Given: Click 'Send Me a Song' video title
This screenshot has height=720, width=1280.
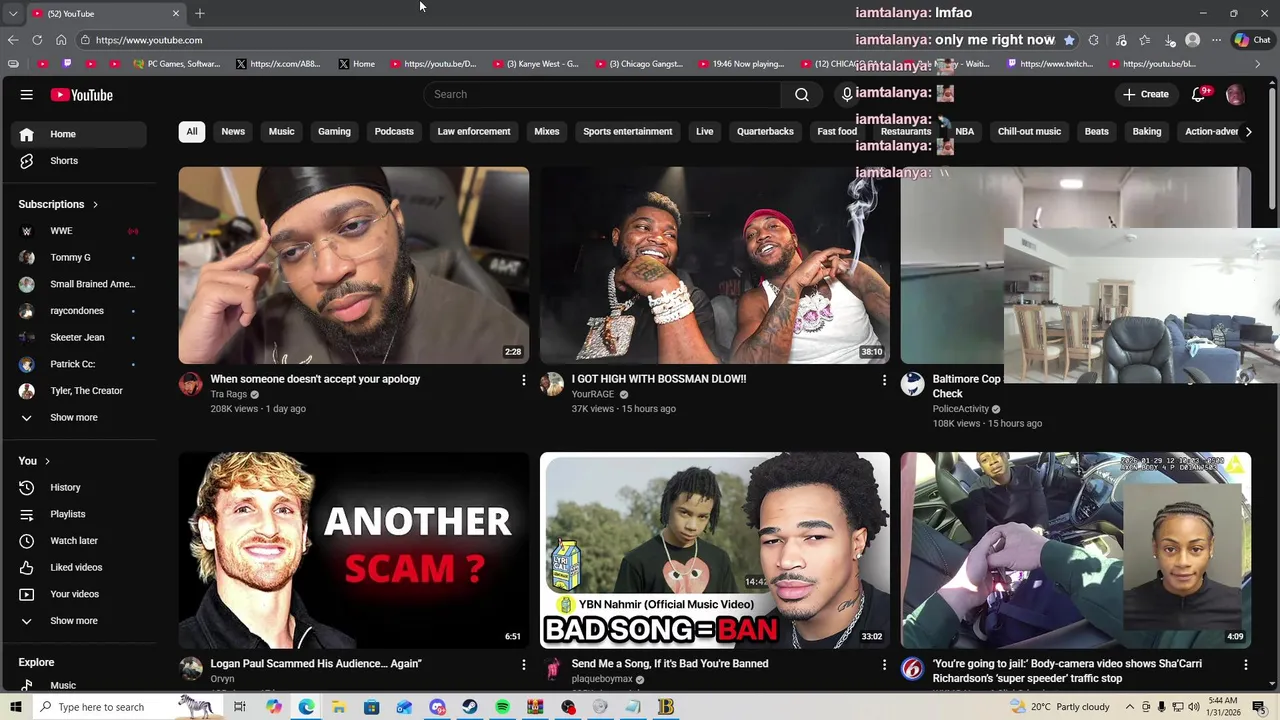Looking at the screenshot, I should [x=670, y=664].
